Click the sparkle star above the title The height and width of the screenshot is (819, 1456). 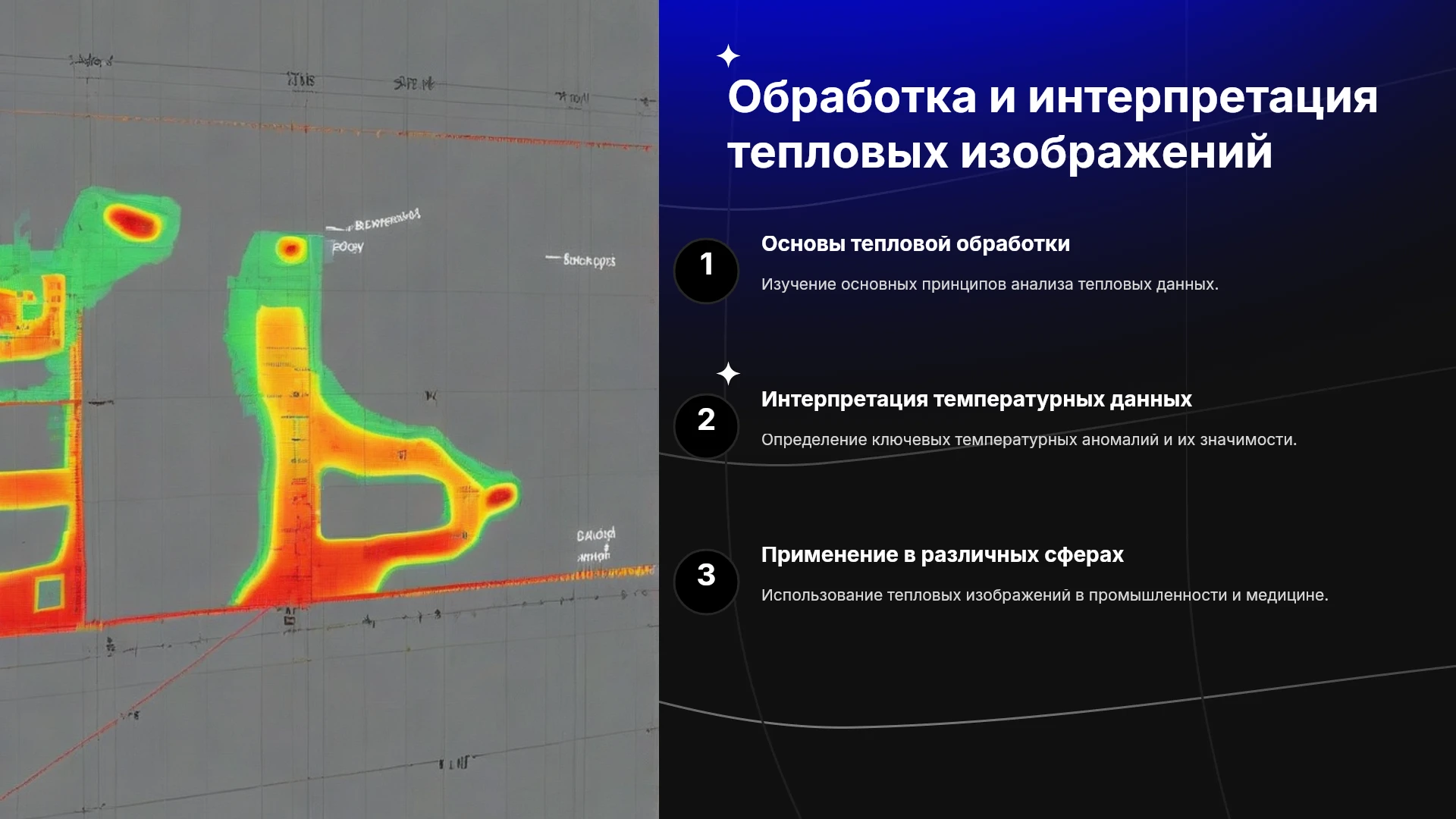(x=728, y=56)
